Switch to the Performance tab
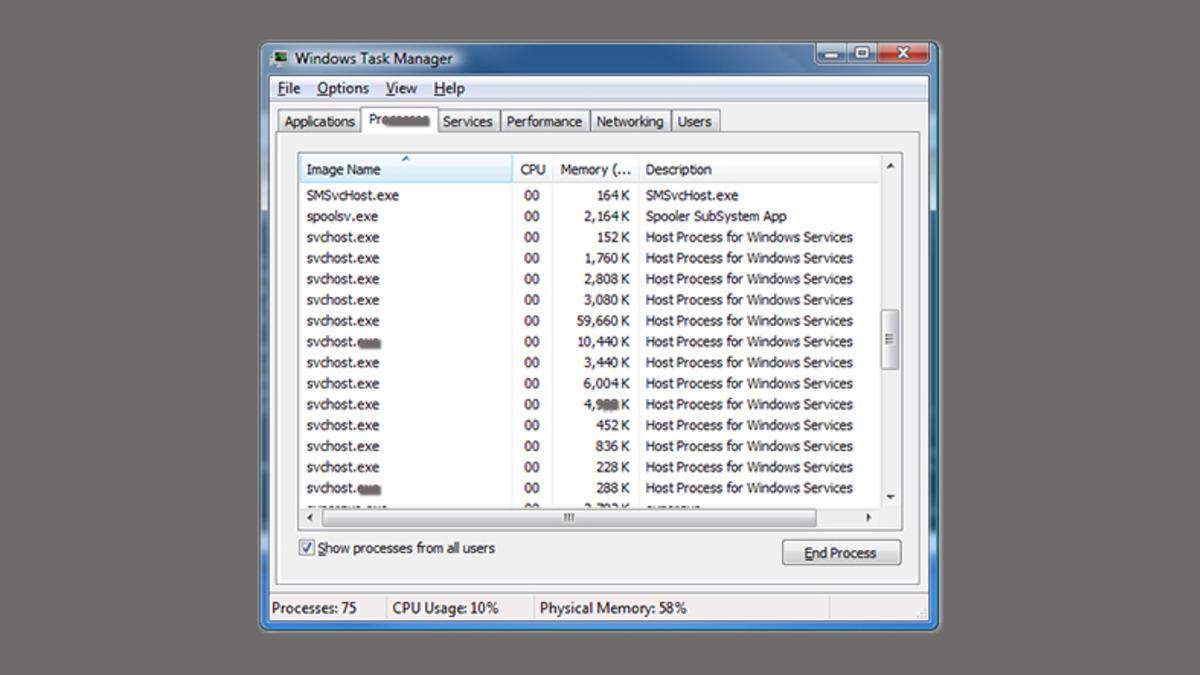 coord(544,120)
